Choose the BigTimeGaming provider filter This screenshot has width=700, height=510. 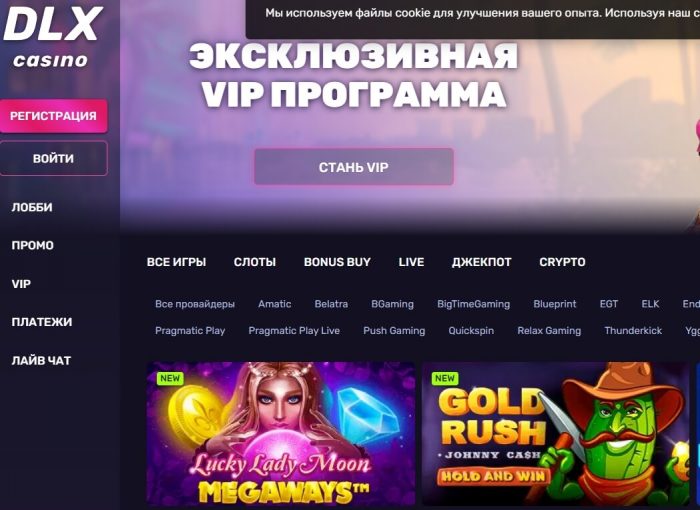tap(473, 304)
